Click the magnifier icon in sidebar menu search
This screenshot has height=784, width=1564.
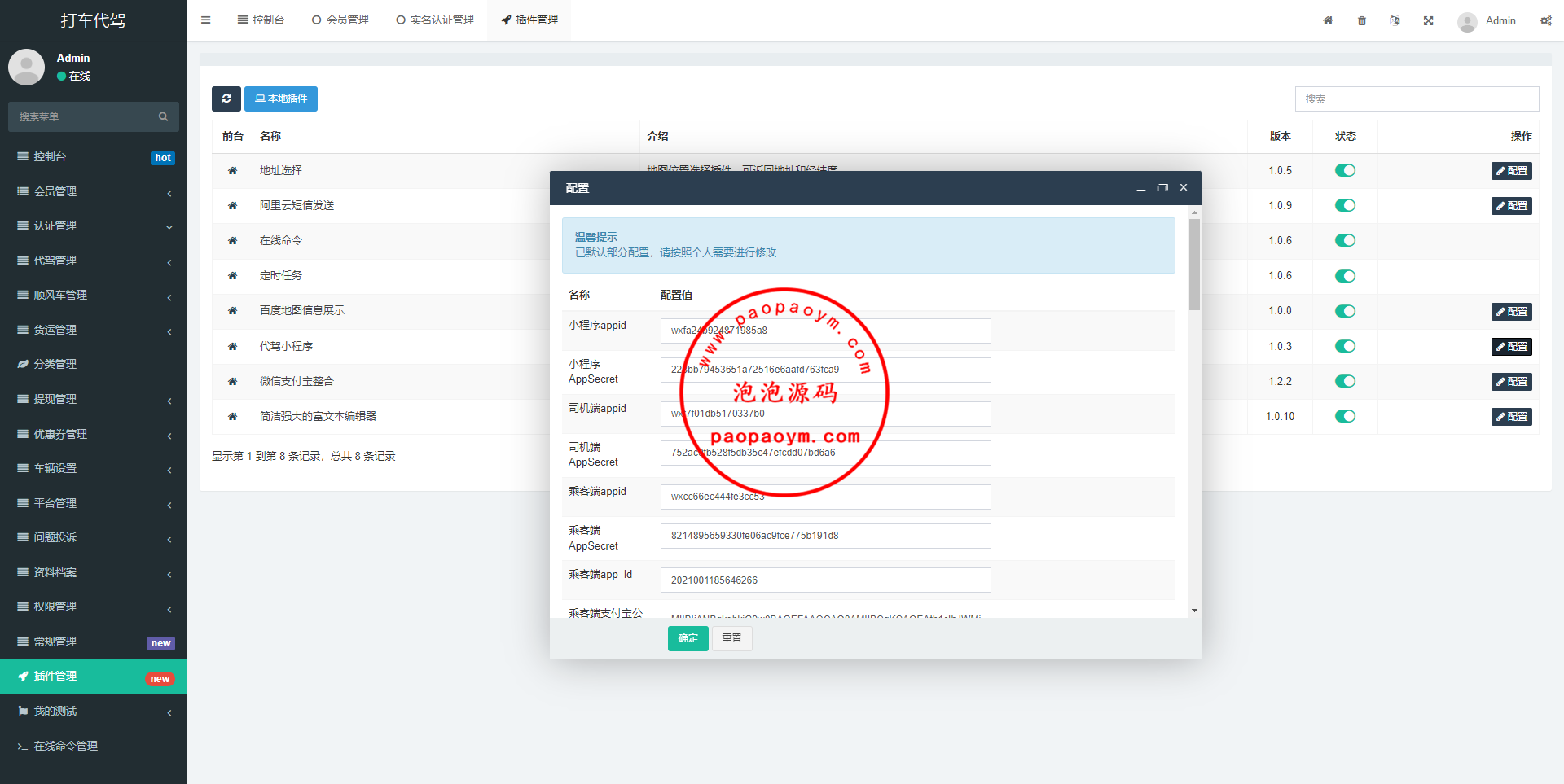pyautogui.click(x=163, y=116)
